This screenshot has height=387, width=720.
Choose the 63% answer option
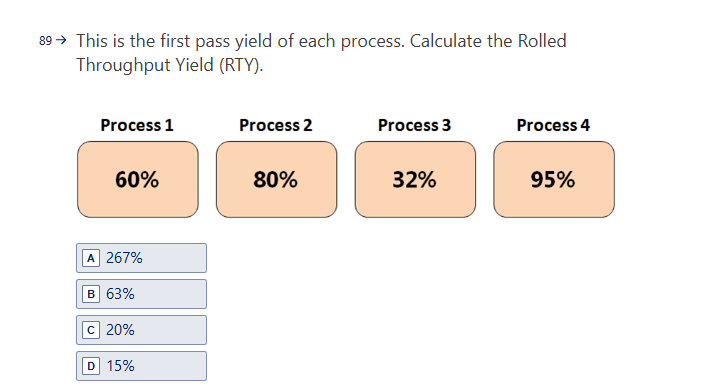[x=141, y=294]
